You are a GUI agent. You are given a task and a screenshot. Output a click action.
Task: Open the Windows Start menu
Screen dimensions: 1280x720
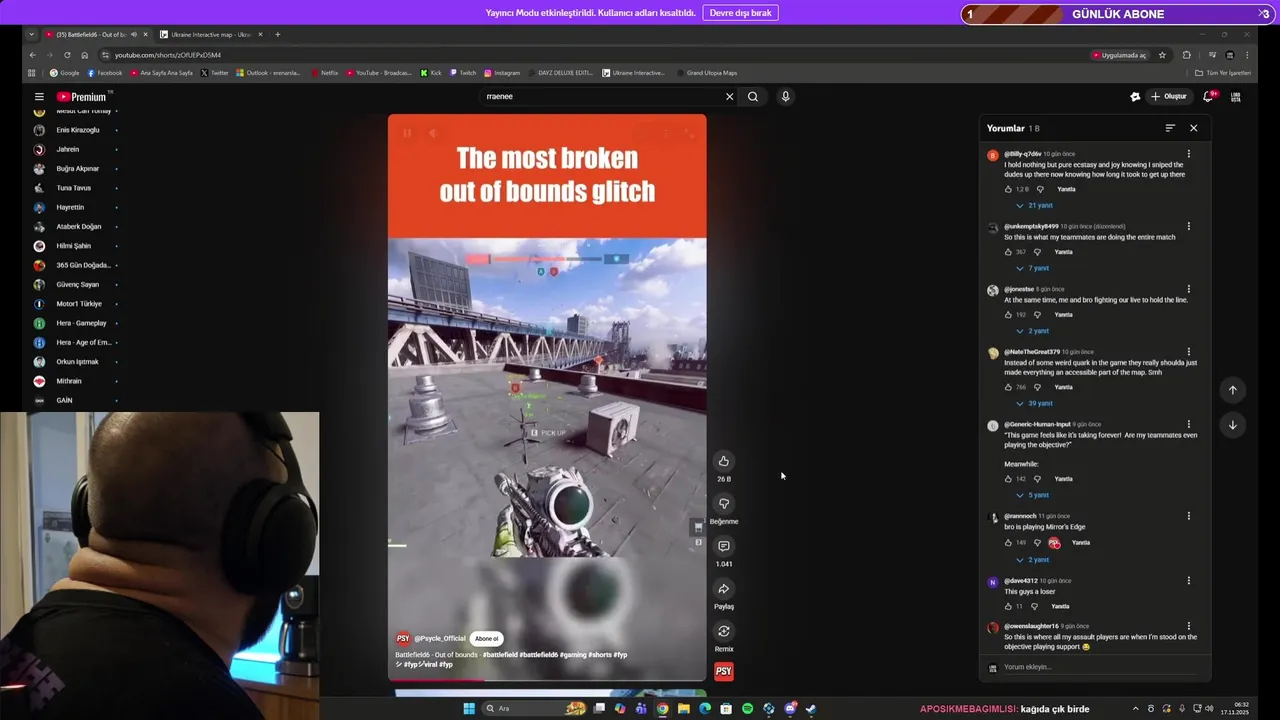coord(469,709)
